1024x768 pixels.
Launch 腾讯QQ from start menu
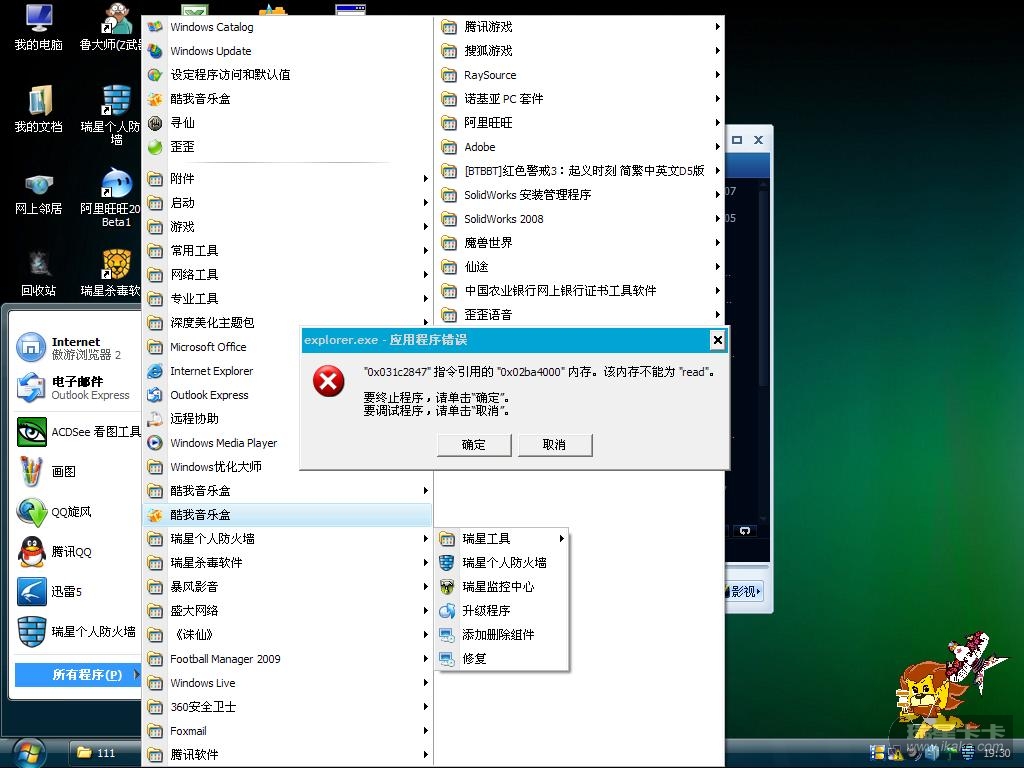tap(77, 552)
